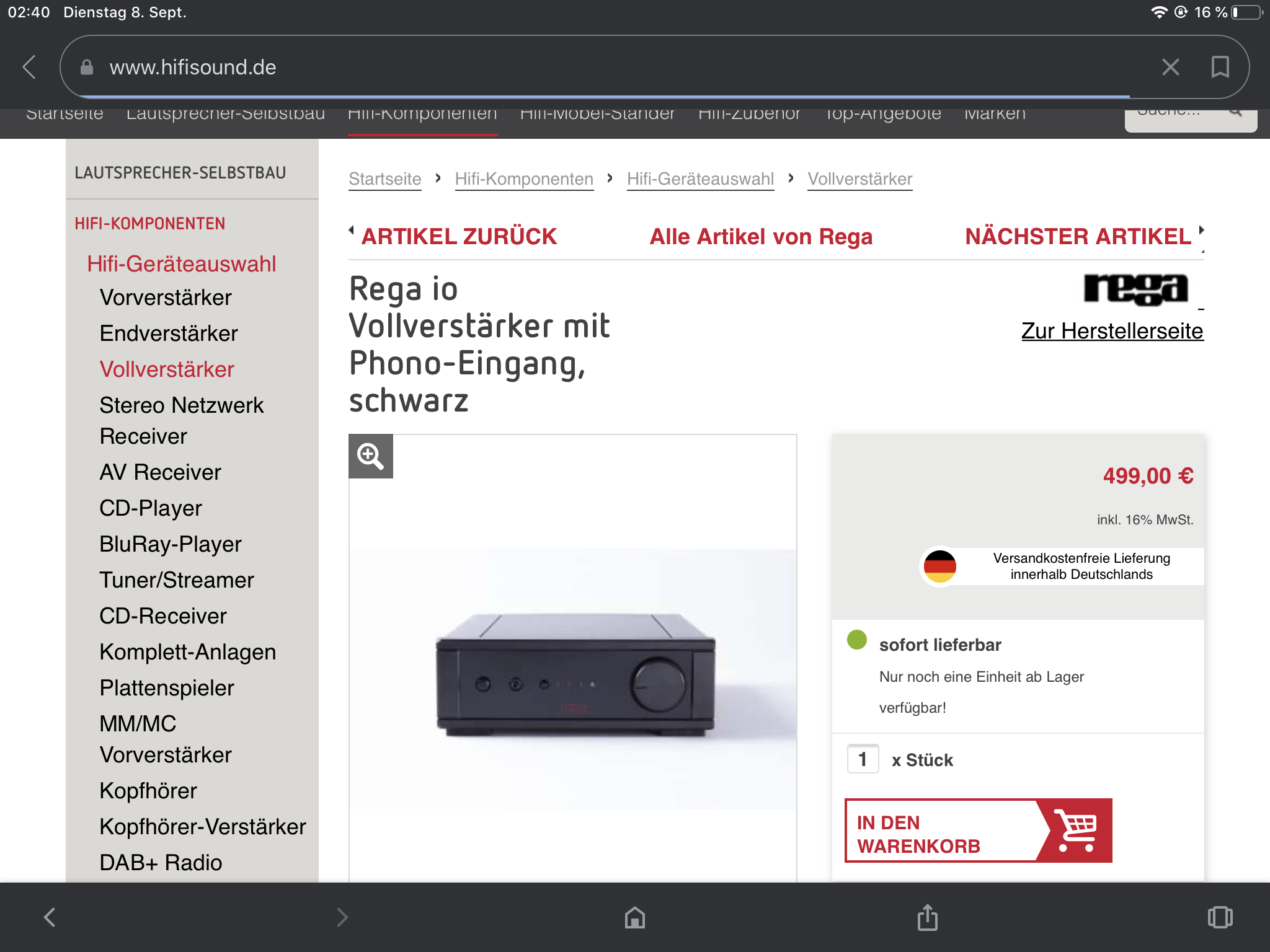Open www.hifisound.de address field
This screenshot has width=1270, height=952.
point(654,67)
